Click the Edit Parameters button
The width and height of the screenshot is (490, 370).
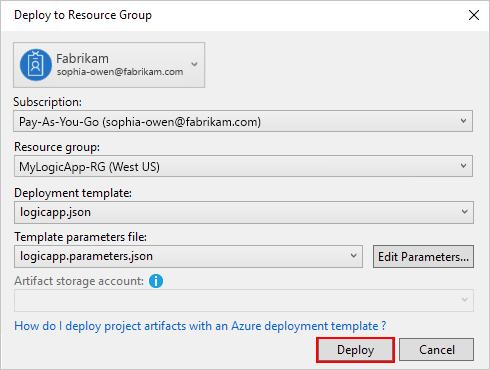pos(423,257)
